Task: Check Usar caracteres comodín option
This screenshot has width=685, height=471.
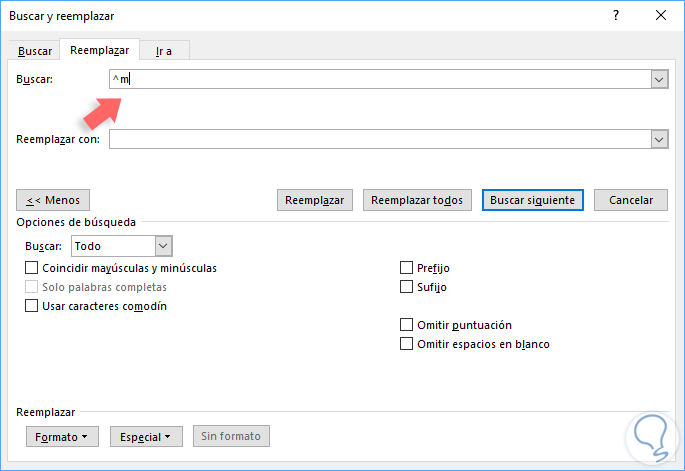Action: [x=31, y=306]
